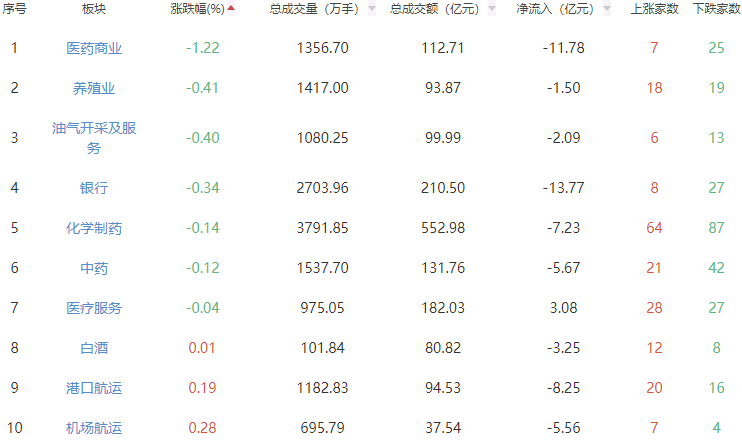Image resolution: width=742 pixels, height=441 pixels.
Task: Open the 港口航运 sector link
Action: [94, 388]
